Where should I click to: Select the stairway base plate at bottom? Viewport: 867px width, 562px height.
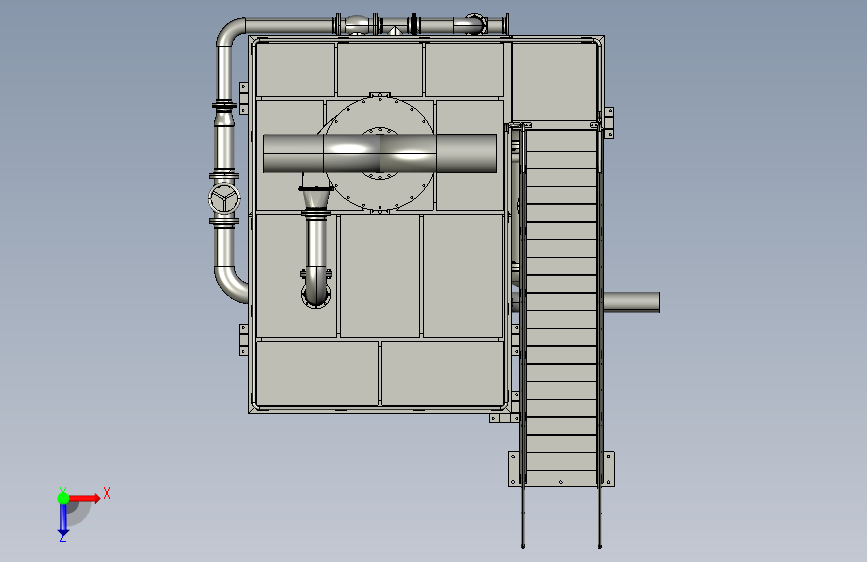561,469
